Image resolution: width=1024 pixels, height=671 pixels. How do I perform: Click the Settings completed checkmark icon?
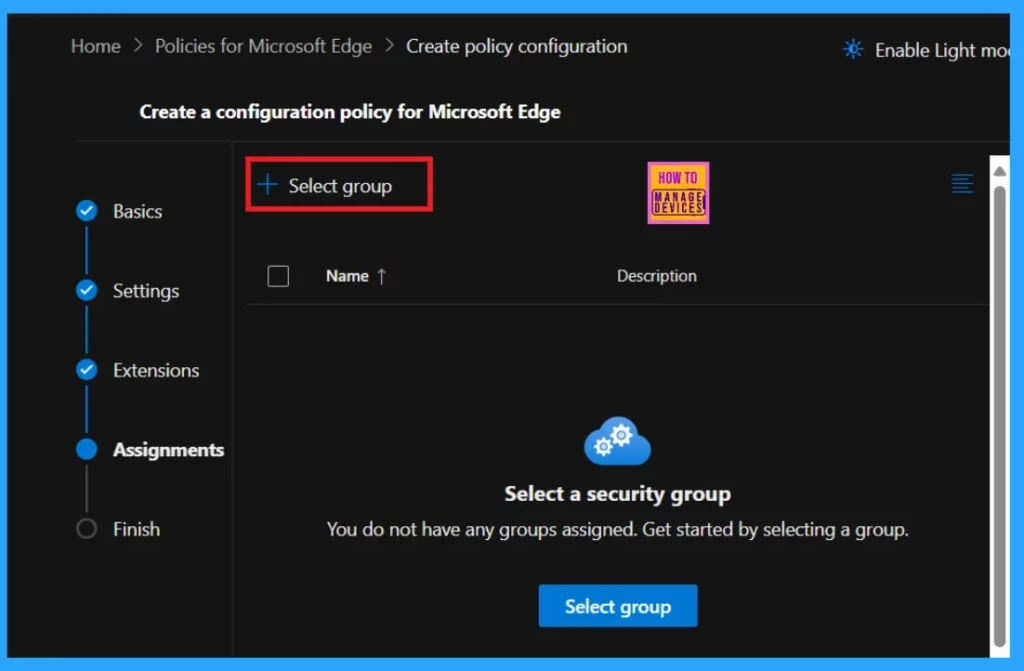pyautogui.click(x=86, y=290)
